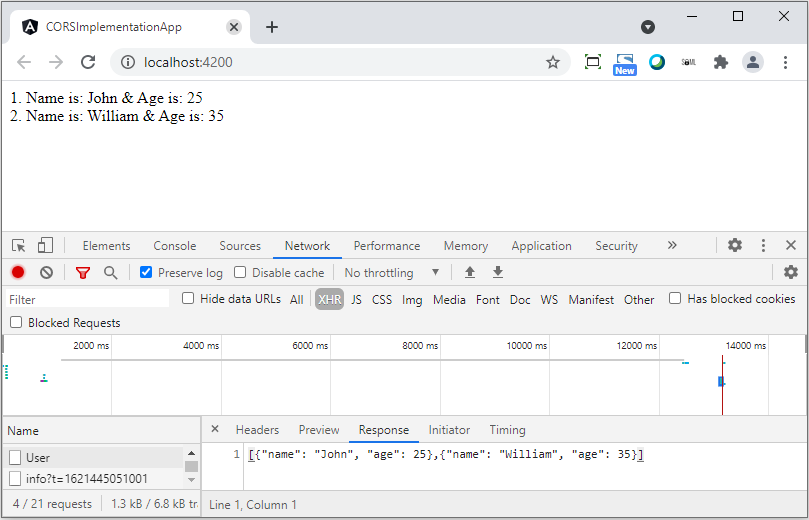Image resolution: width=809 pixels, height=520 pixels.
Task: Stop recording the network log
Action: pos(18,272)
